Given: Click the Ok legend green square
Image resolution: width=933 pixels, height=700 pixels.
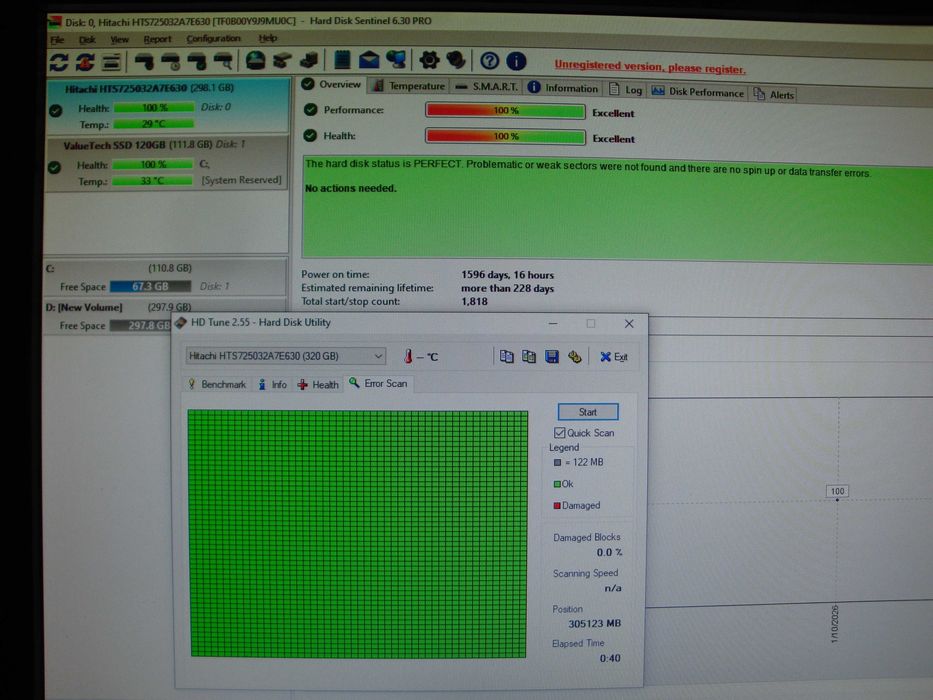Looking at the screenshot, I should 557,484.
